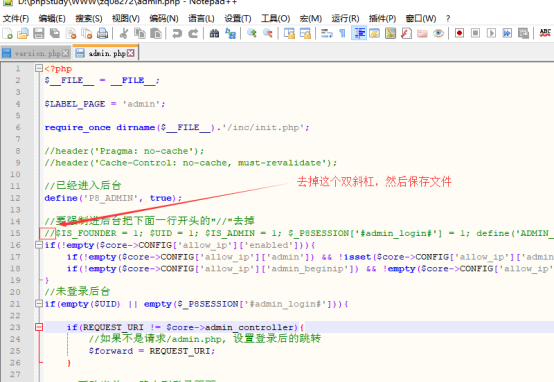Save the current file with Save icon

pos(39,34)
